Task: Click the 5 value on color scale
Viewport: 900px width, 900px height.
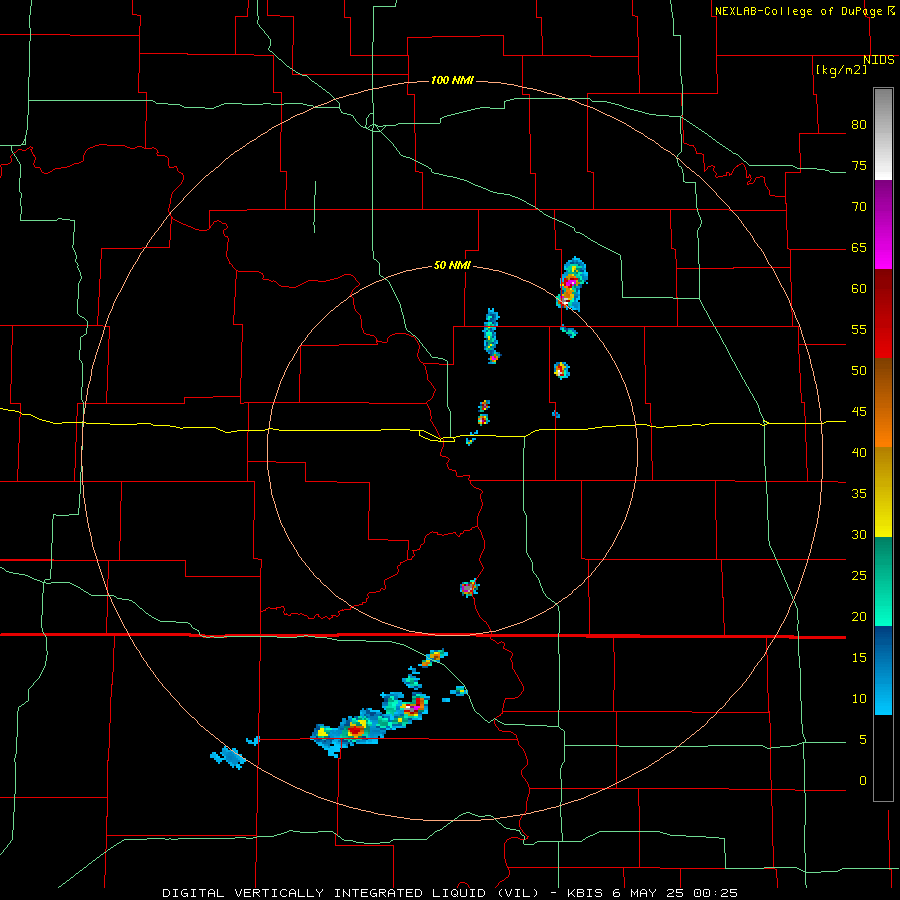Action: [863, 739]
